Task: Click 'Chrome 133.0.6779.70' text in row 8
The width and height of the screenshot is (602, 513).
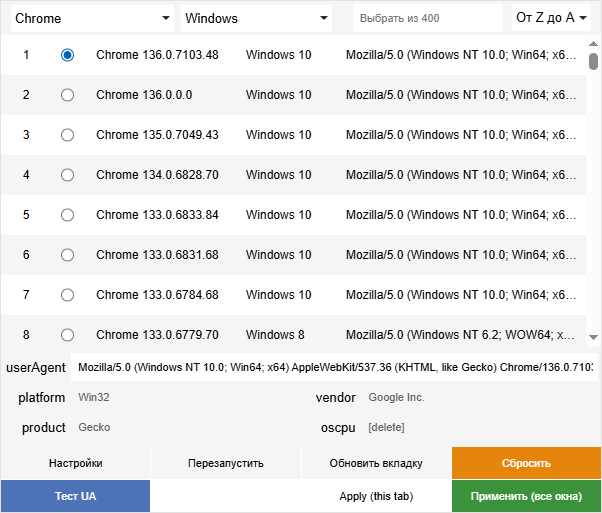Action: (157, 335)
